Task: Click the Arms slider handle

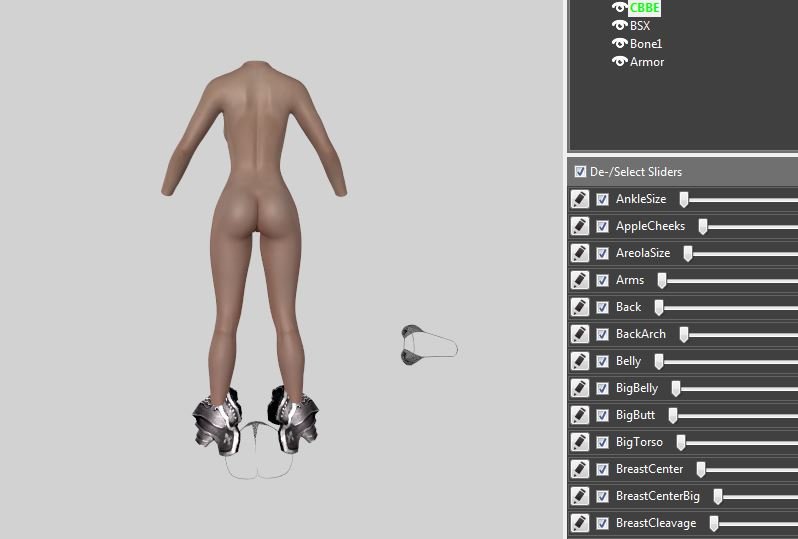Action: point(662,281)
